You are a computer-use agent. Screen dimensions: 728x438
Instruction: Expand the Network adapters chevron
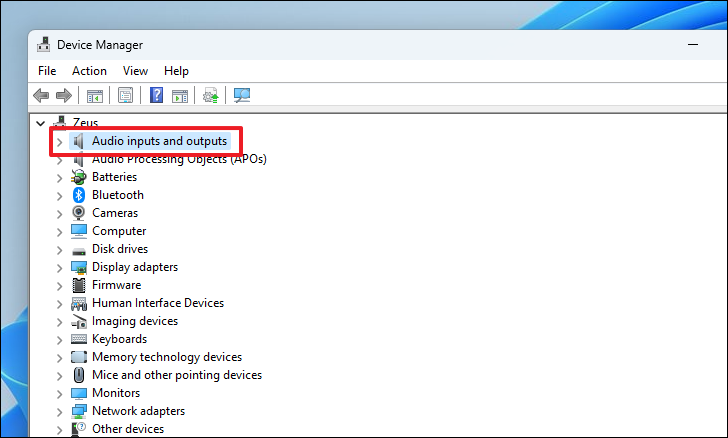[x=59, y=412]
